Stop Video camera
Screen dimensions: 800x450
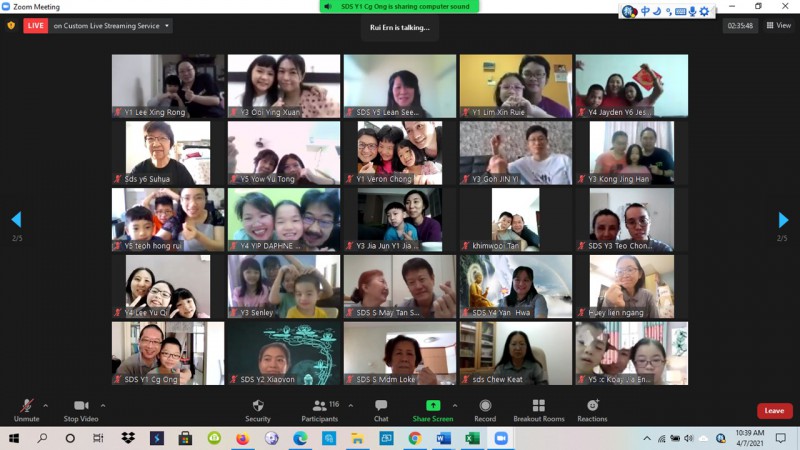[x=80, y=408]
